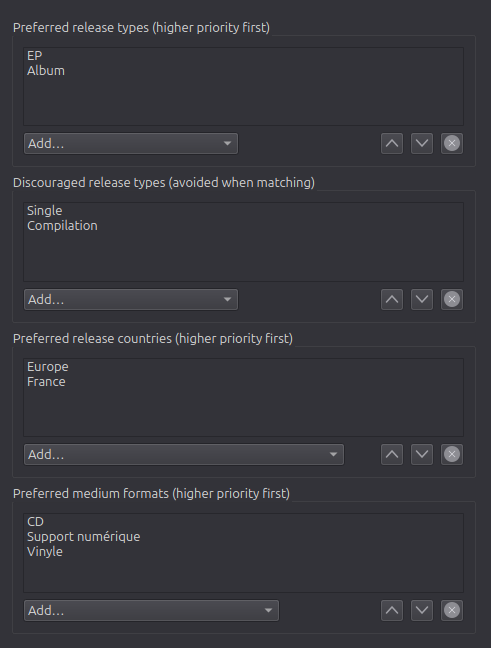Open Add dropdown for preferred release countries

[x=184, y=455]
